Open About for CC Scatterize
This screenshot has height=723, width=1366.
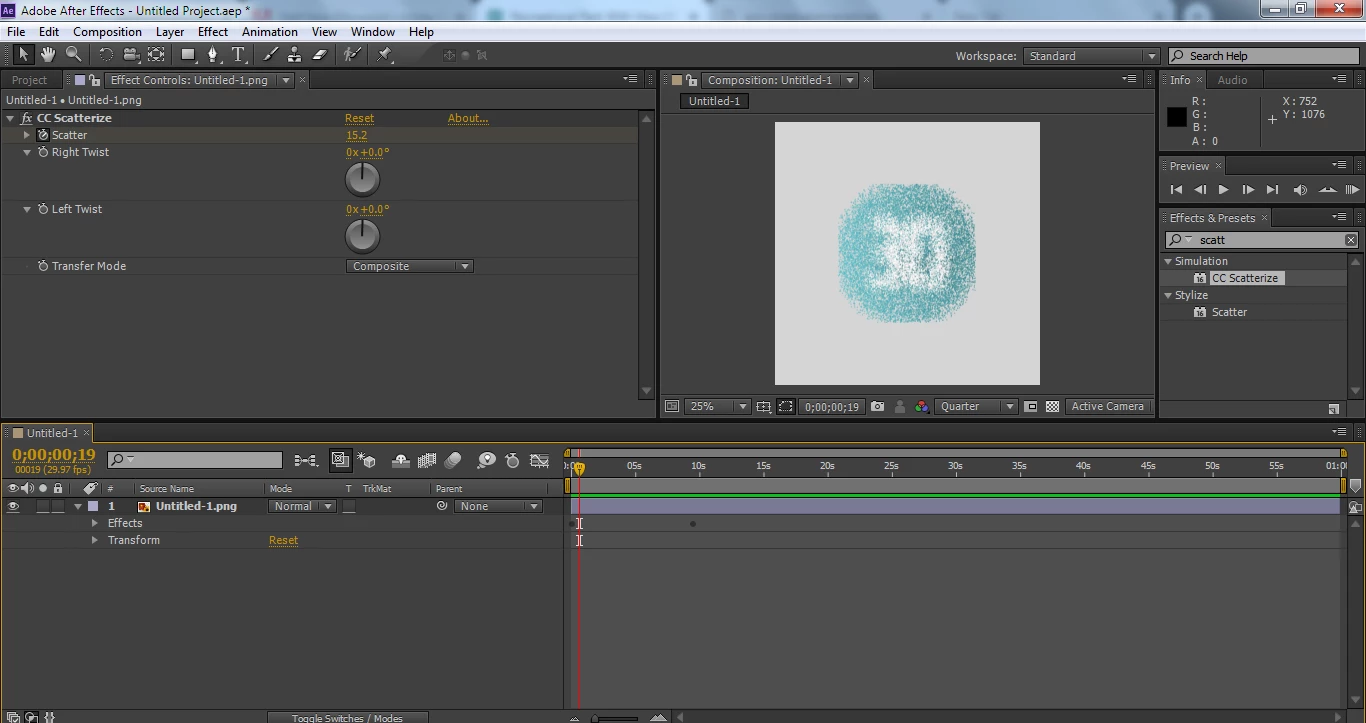[x=468, y=118]
